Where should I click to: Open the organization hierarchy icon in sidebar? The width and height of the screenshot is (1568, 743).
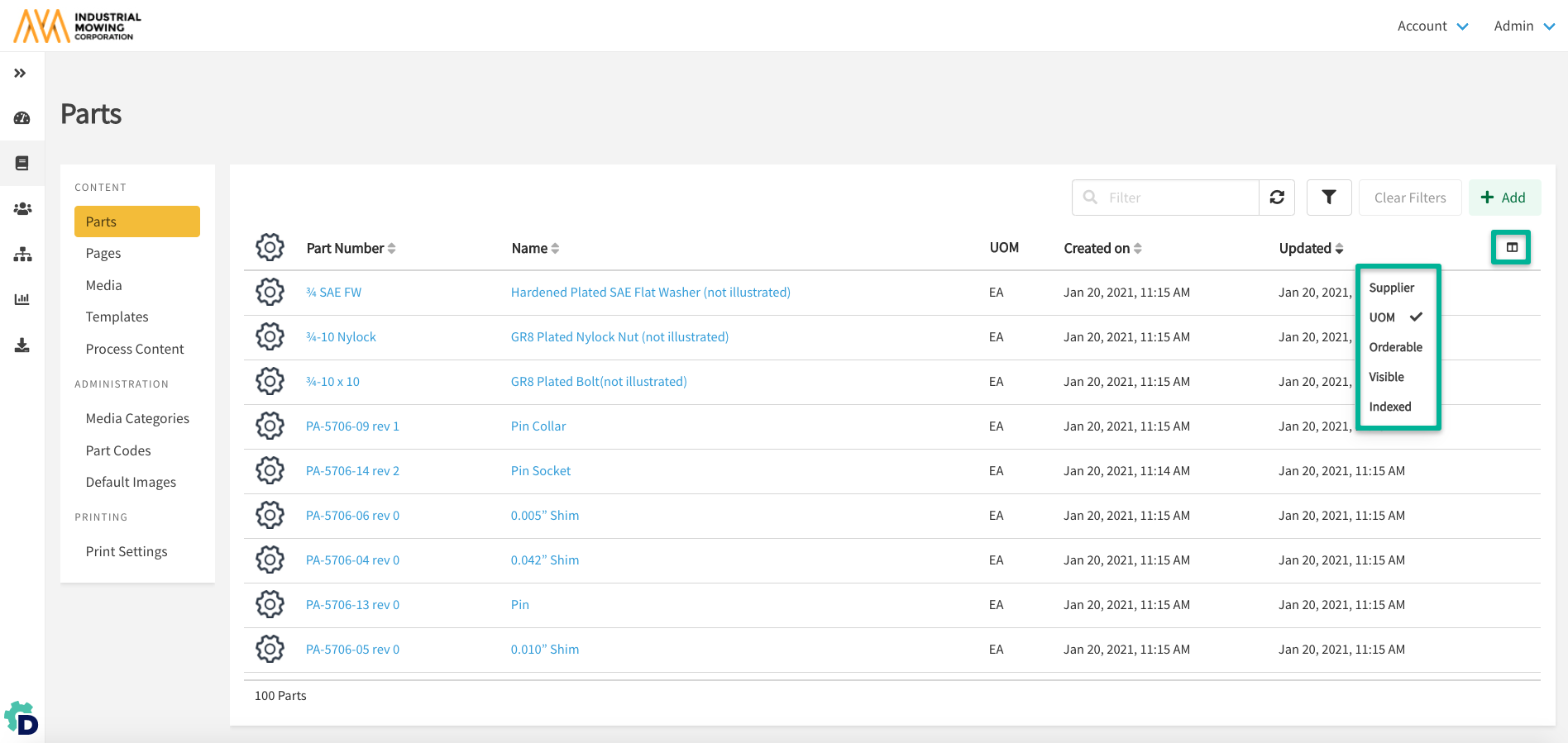(x=22, y=255)
